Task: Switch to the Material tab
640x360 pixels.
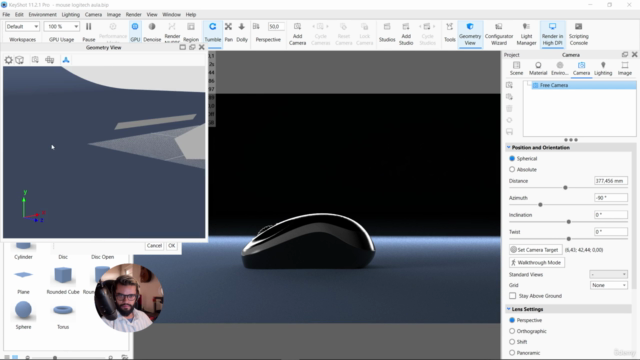Action: pos(538,69)
